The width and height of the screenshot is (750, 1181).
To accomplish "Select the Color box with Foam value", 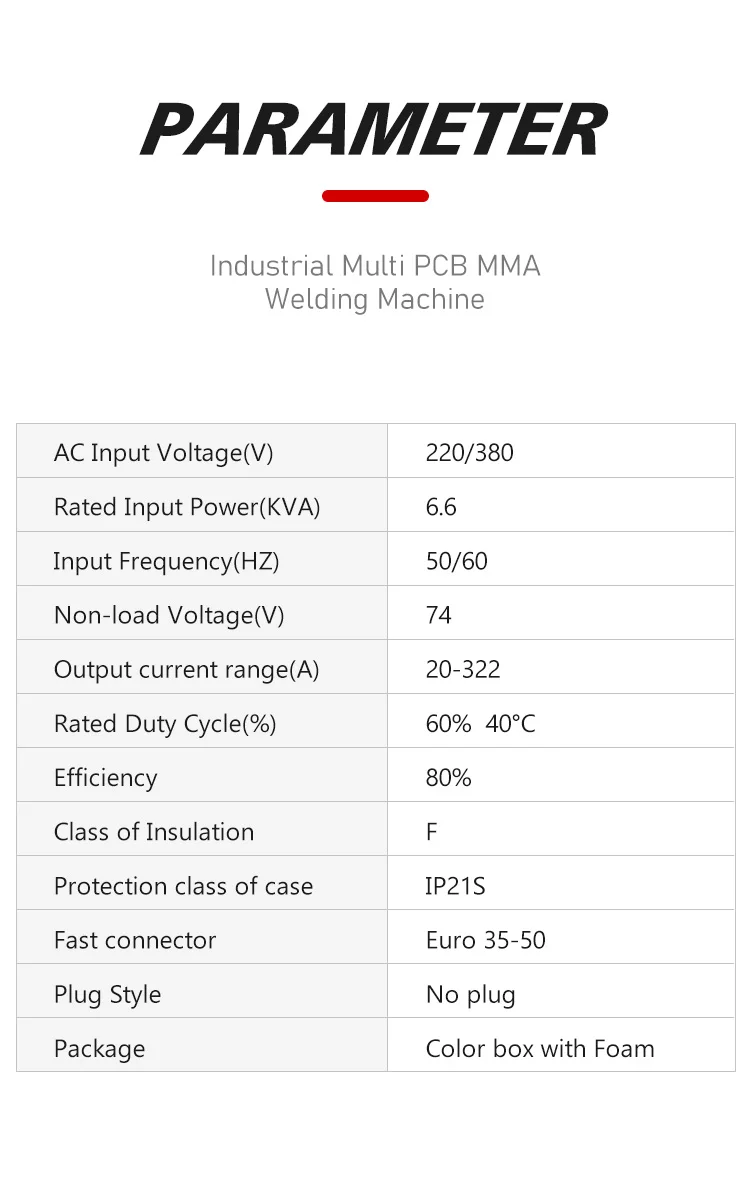I will (540, 1048).
